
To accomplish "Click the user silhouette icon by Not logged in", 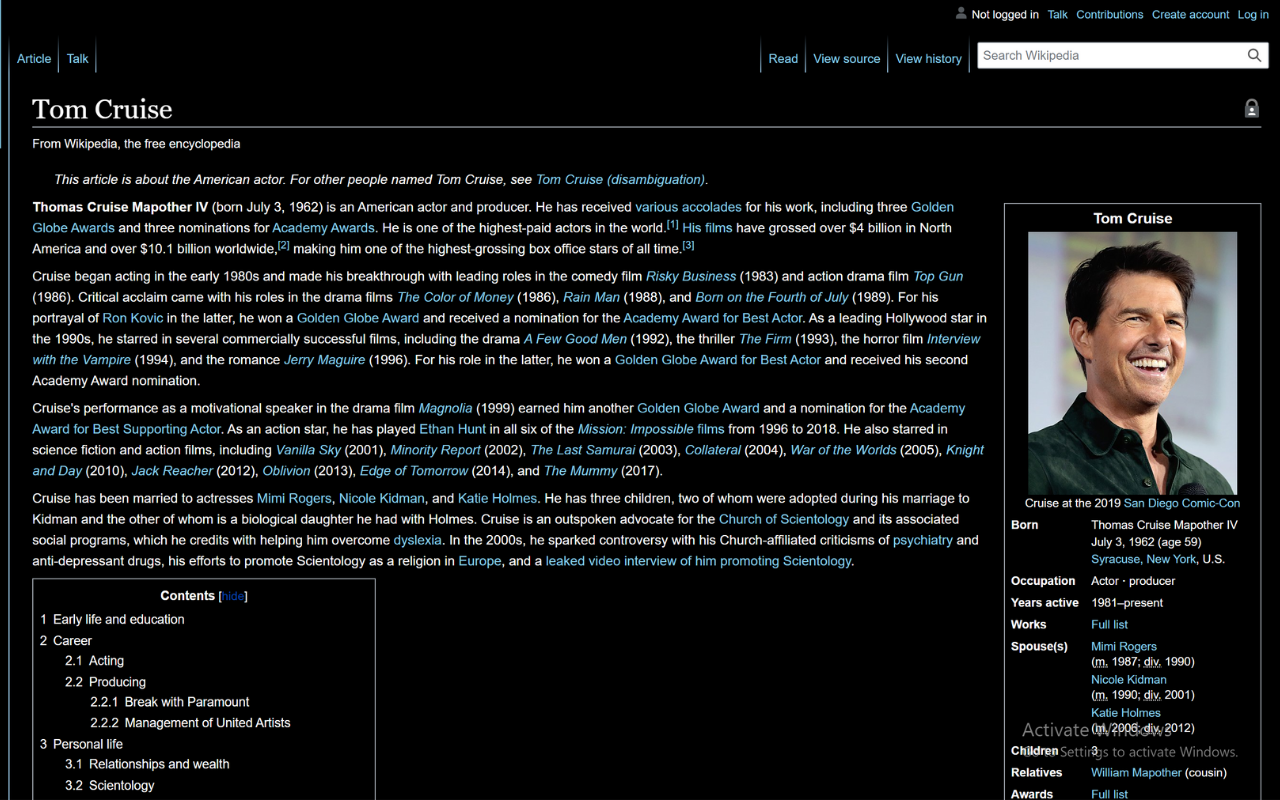I will pos(961,14).
